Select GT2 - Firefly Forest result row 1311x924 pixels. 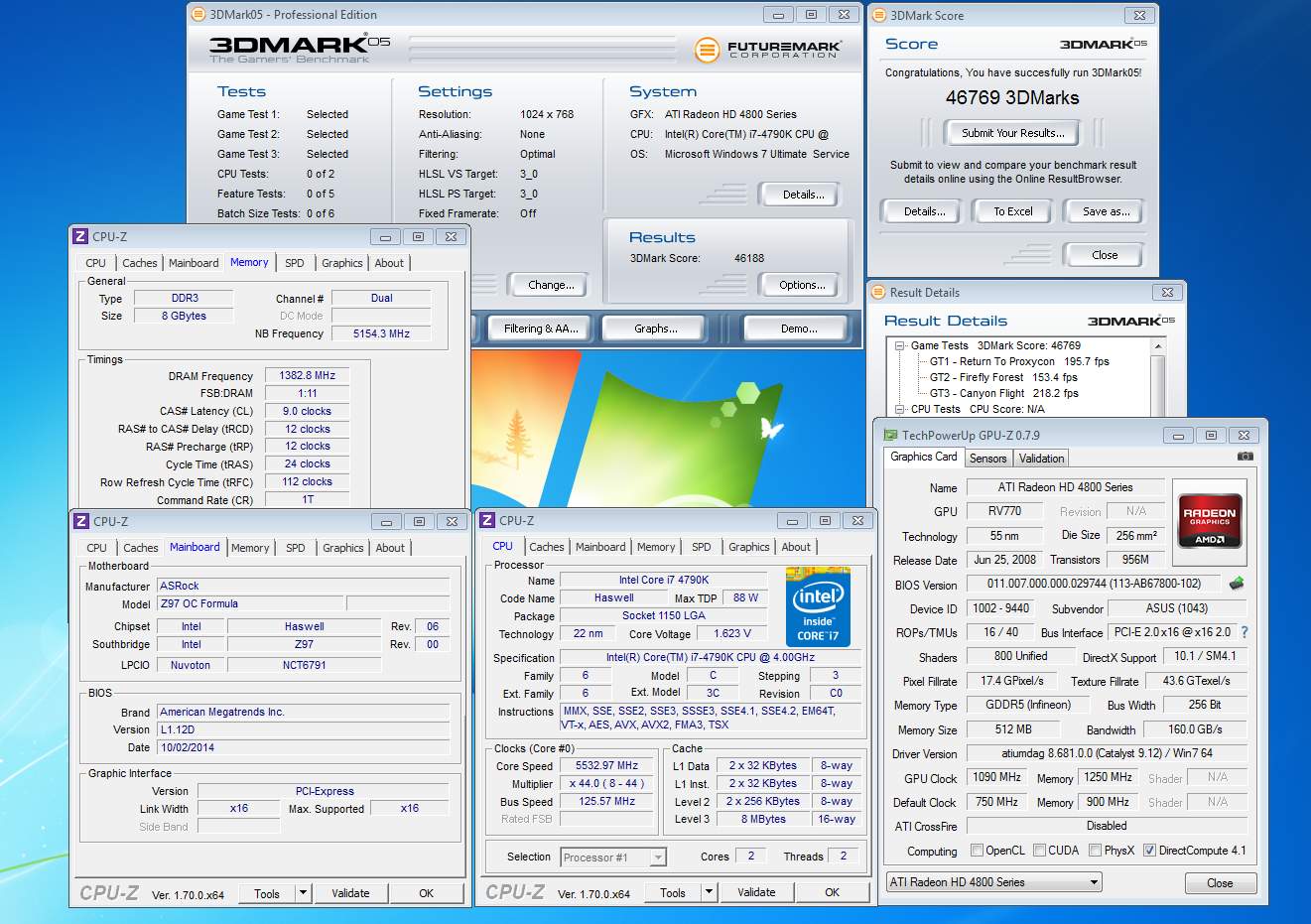tap(1003, 377)
